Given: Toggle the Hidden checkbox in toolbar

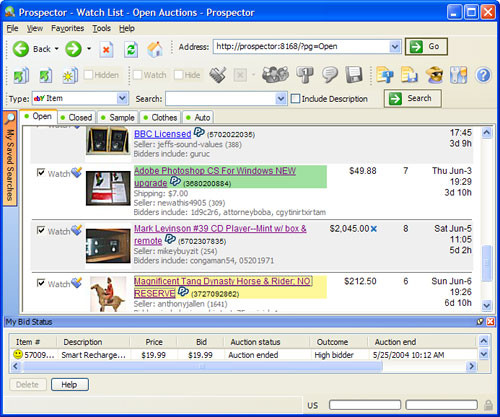Looking at the screenshot, I should (x=88, y=75).
